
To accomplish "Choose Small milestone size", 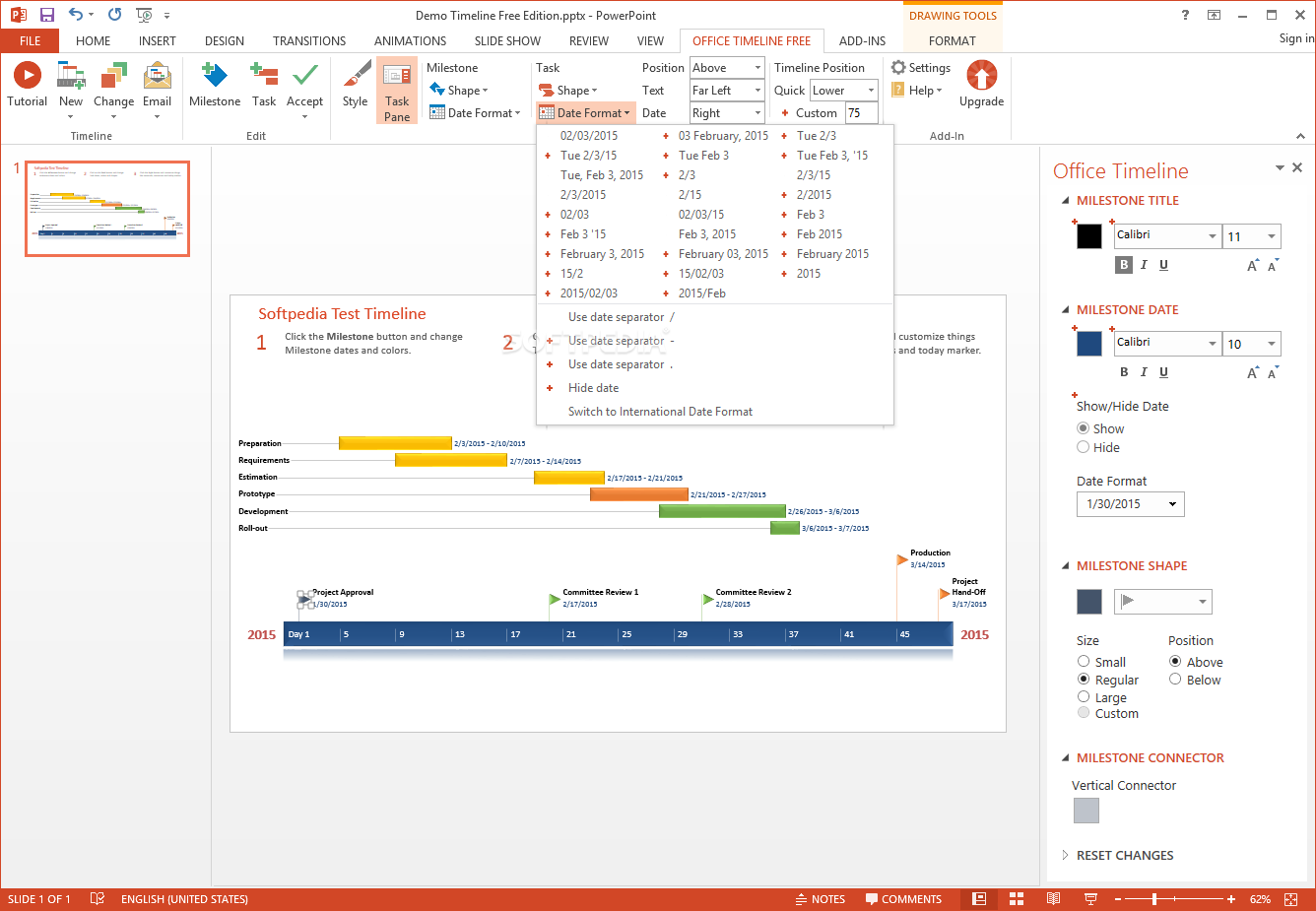I will tap(1084, 662).
